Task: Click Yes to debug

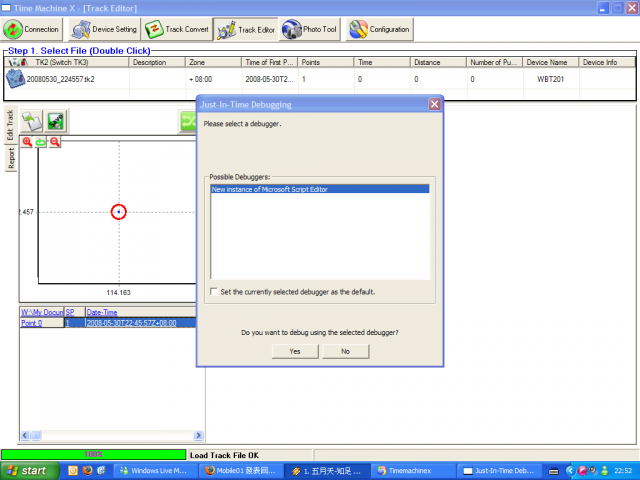Action: click(295, 351)
